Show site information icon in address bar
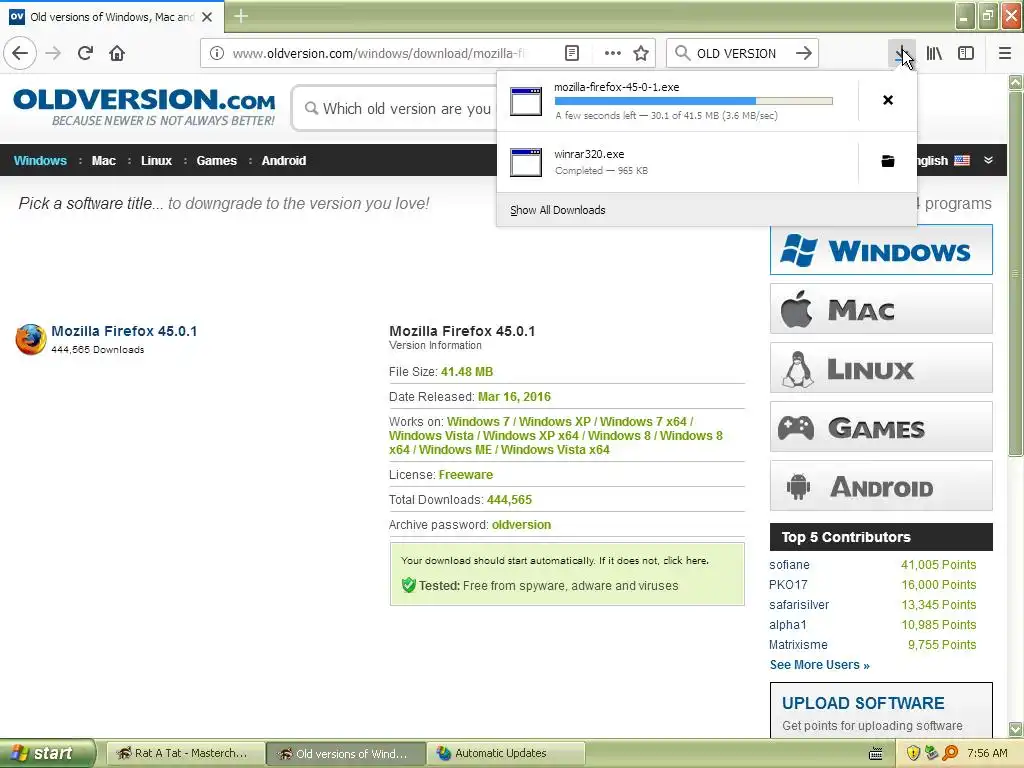The image size is (1024, 768). pyautogui.click(x=217, y=53)
